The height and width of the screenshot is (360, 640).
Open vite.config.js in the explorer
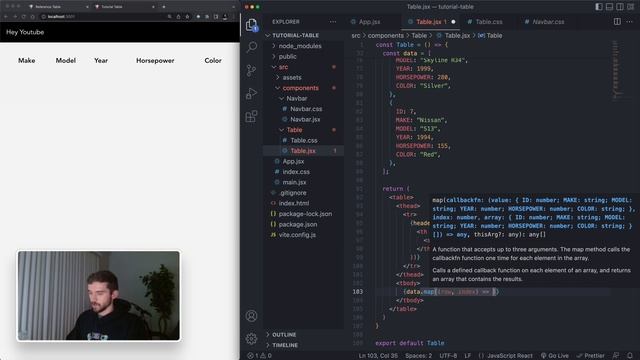(x=297, y=235)
